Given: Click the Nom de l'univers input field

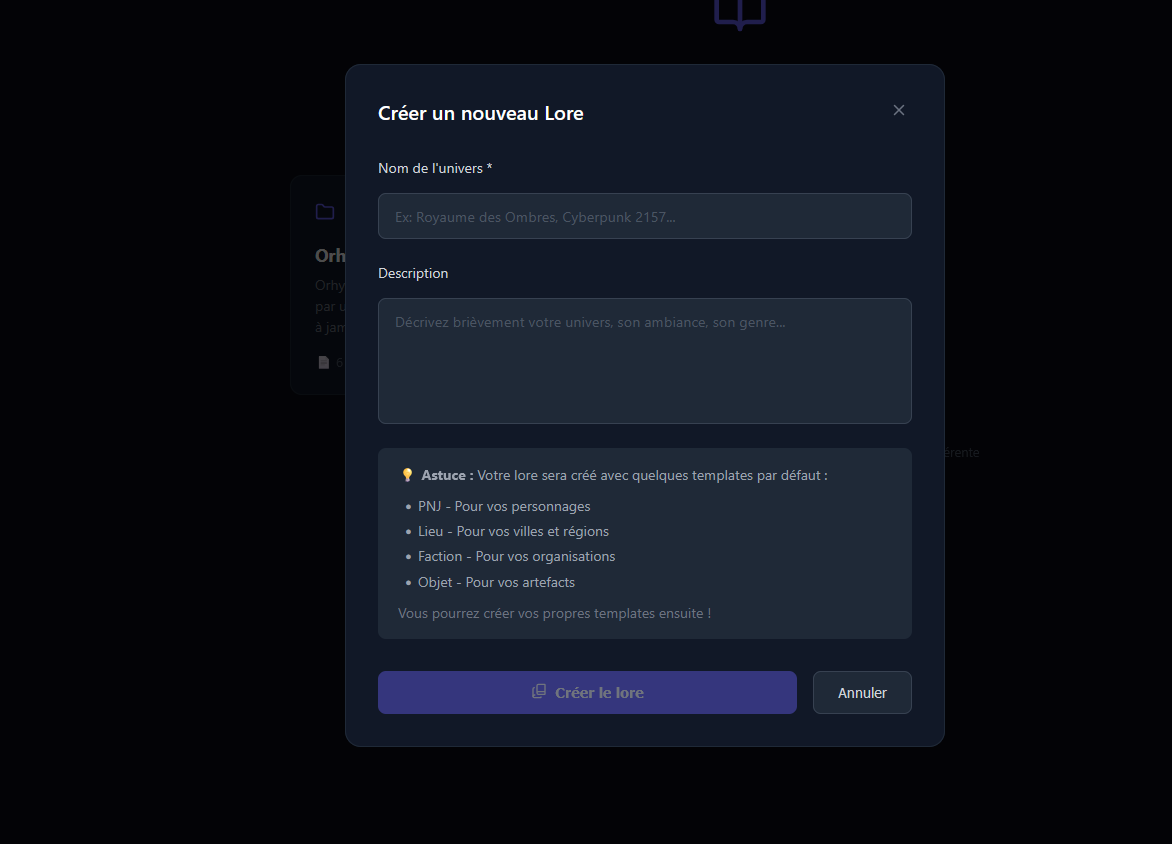Looking at the screenshot, I should pos(644,216).
